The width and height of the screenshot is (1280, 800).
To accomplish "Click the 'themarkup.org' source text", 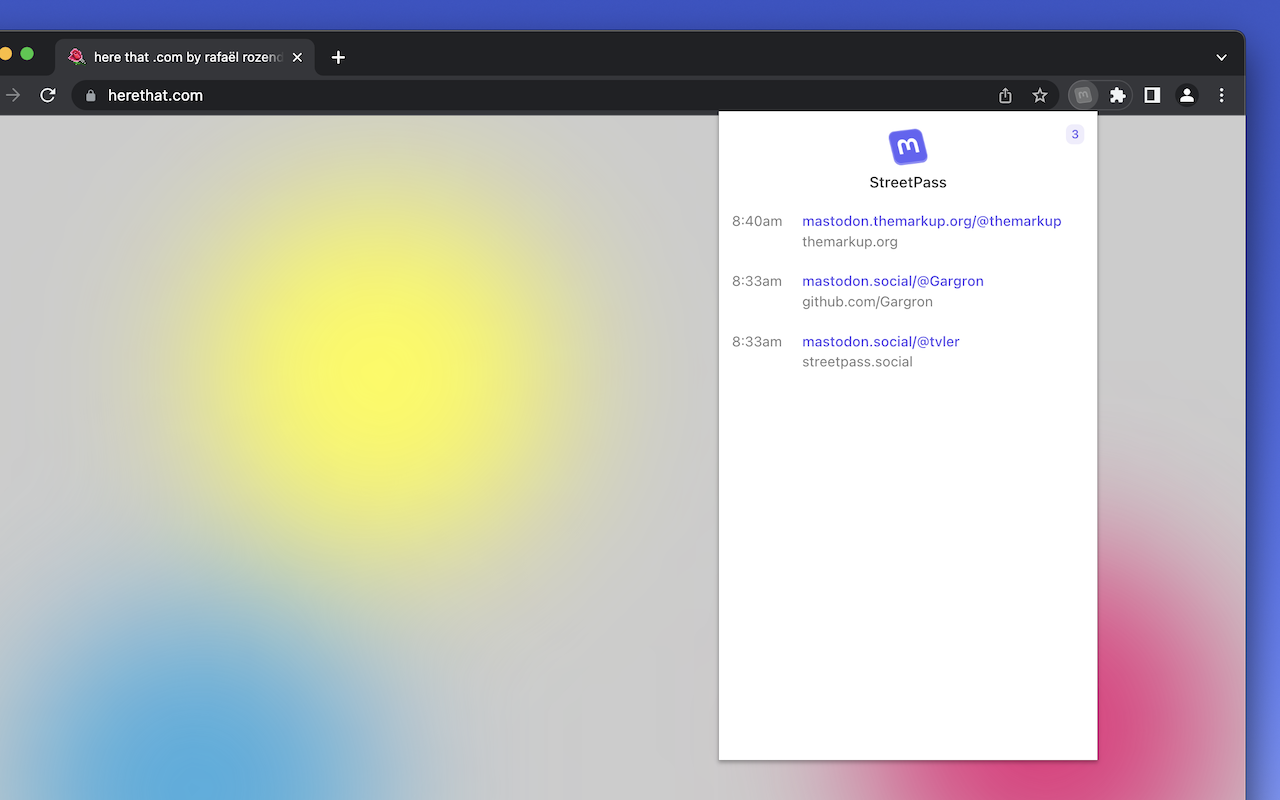I will click(x=850, y=241).
